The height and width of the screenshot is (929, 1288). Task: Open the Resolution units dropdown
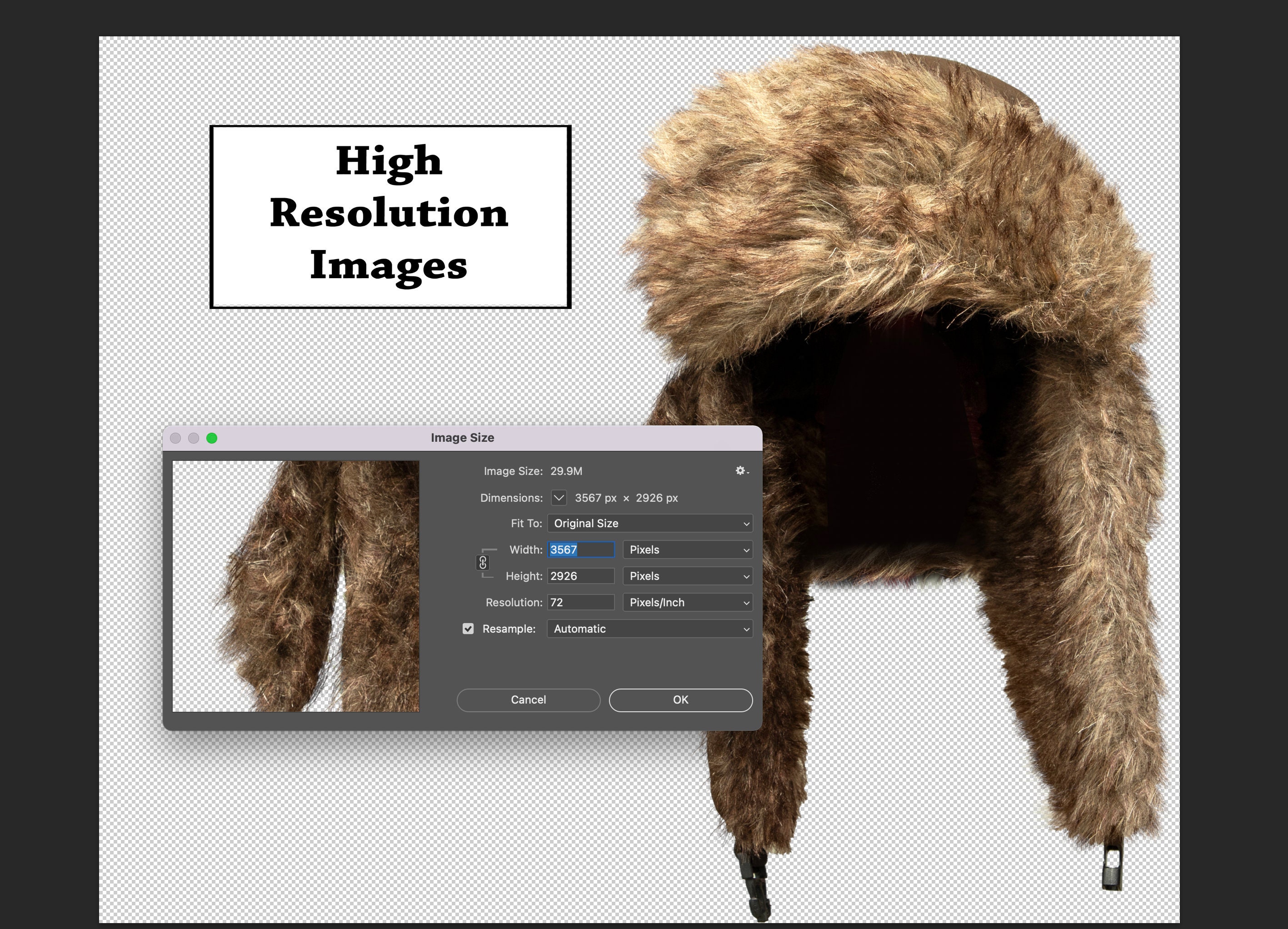(x=687, y=603)
